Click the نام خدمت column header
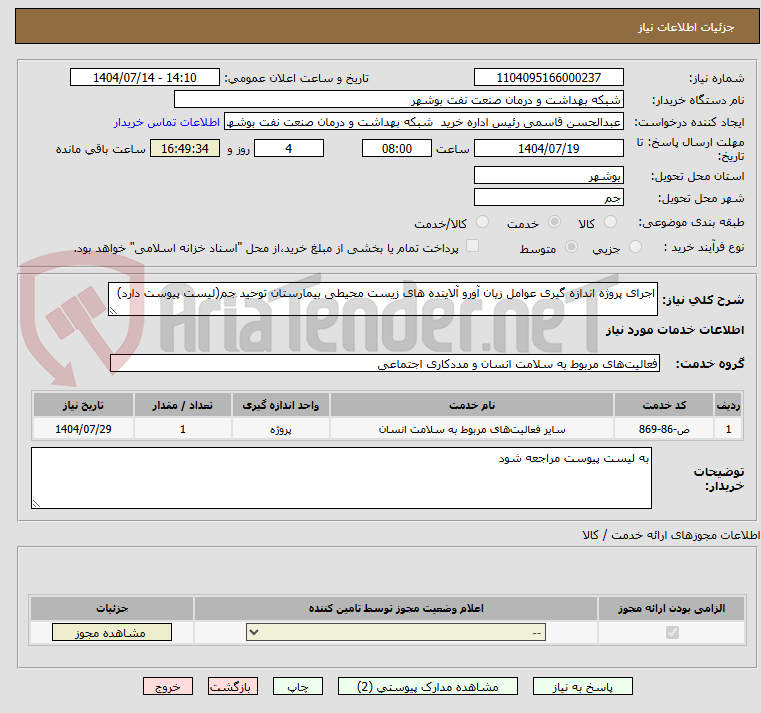Image resolution: width=761 pixels, height=713 pixels. [x=472, y=405]
